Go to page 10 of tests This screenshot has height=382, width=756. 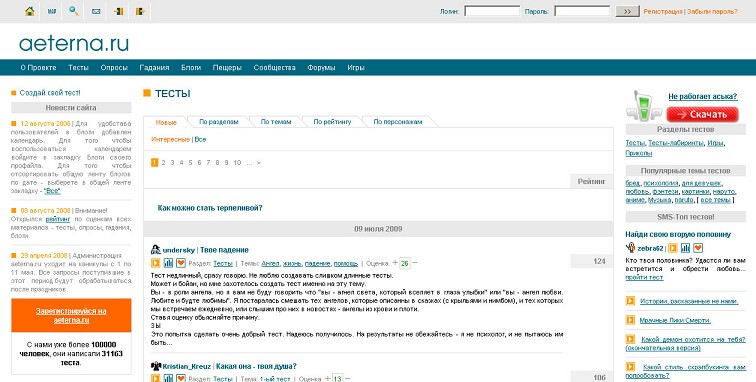pyautogui.click(x=237, y=163)
